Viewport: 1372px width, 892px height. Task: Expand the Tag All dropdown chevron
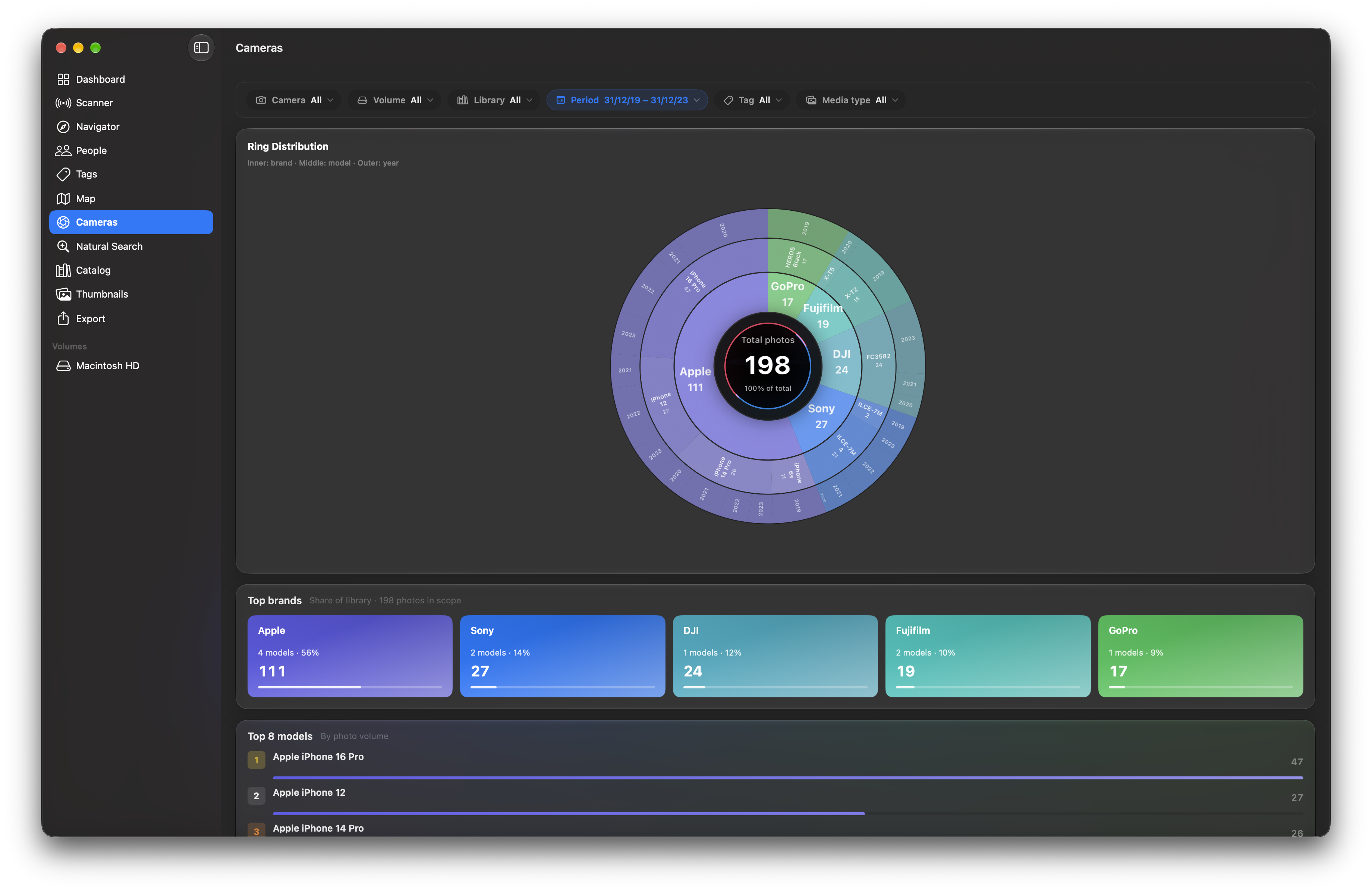tap(779, 100)
